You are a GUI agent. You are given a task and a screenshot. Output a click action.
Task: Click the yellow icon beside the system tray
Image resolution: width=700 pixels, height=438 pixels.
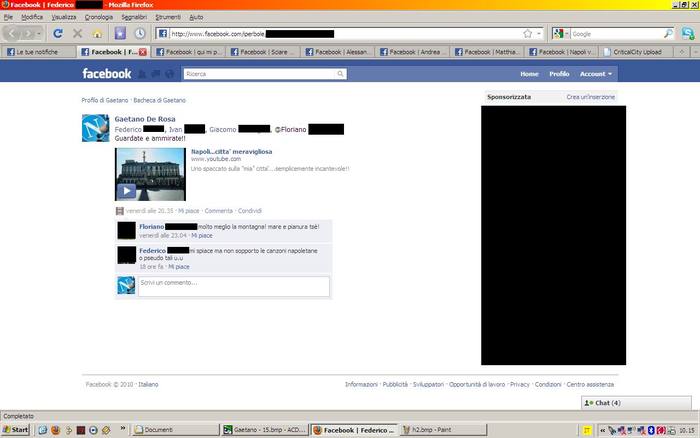588,430
